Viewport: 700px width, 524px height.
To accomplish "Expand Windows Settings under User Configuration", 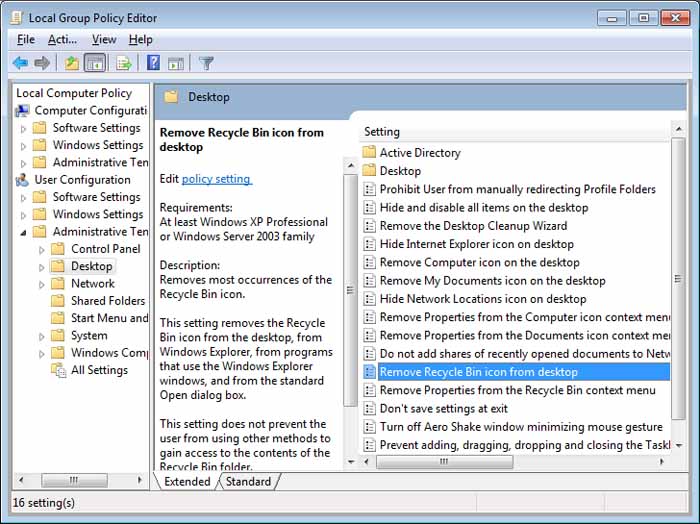I will pyautogui.click(x=24, y=215).
